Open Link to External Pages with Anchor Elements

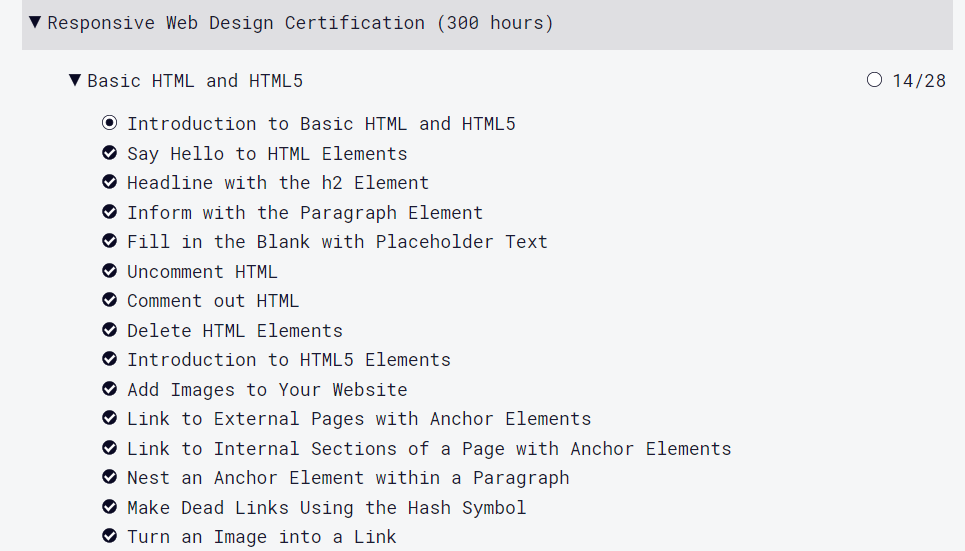point(359,419)
